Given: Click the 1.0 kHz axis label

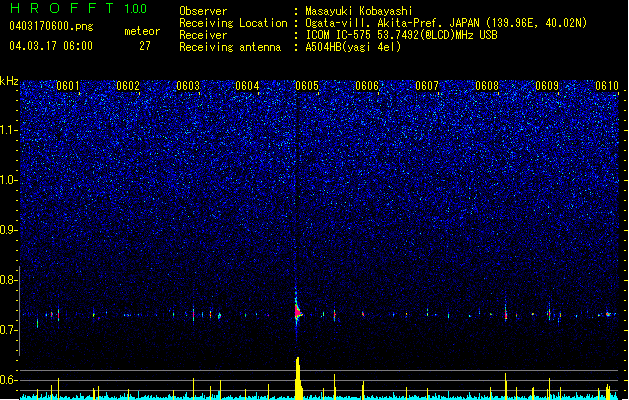Looking at the screenshot, I should pyautogui.click(x=9, y=180).
